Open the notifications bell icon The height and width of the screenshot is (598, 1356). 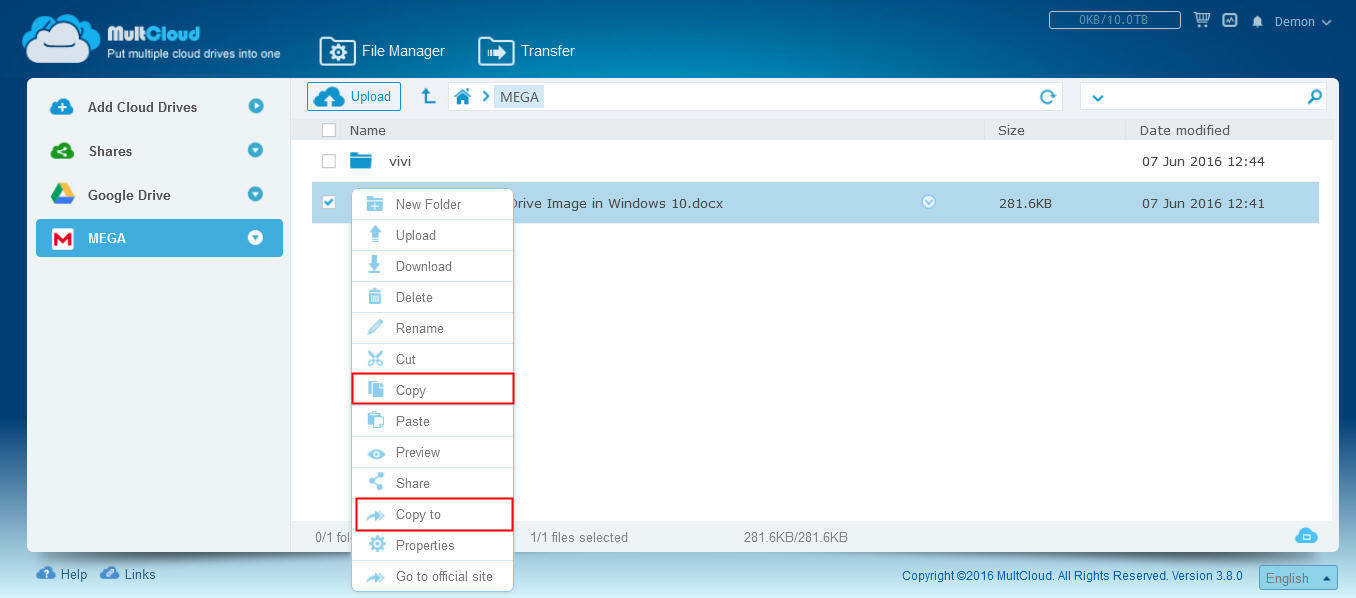[1257, 21]
